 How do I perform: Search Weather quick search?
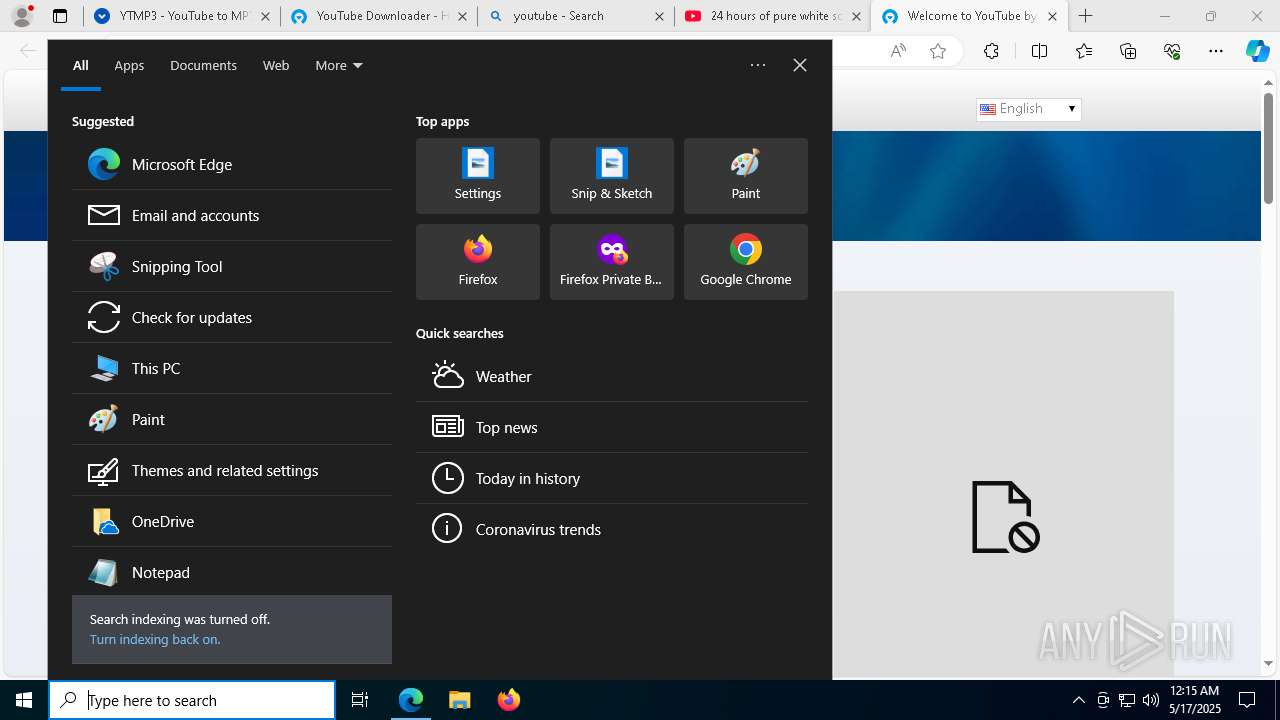pos(612,376)
